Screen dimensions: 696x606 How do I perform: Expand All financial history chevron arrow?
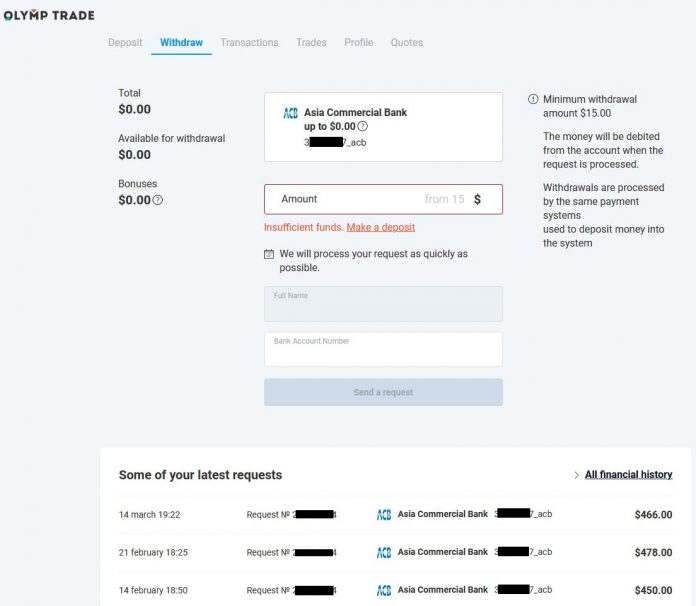(577, 475)
